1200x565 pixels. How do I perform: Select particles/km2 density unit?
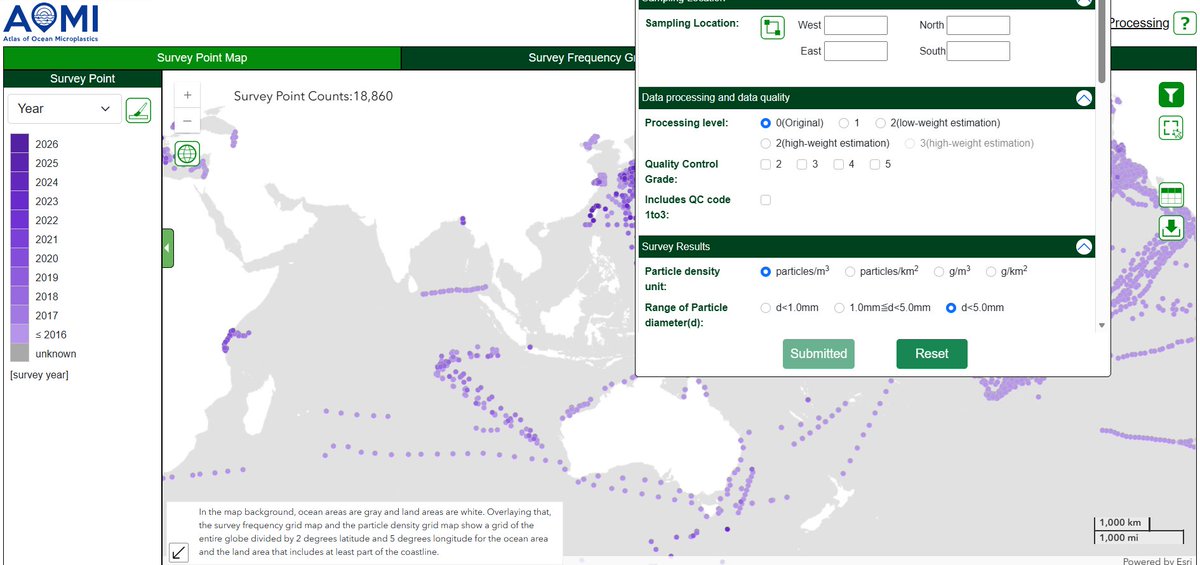point(850,271)
